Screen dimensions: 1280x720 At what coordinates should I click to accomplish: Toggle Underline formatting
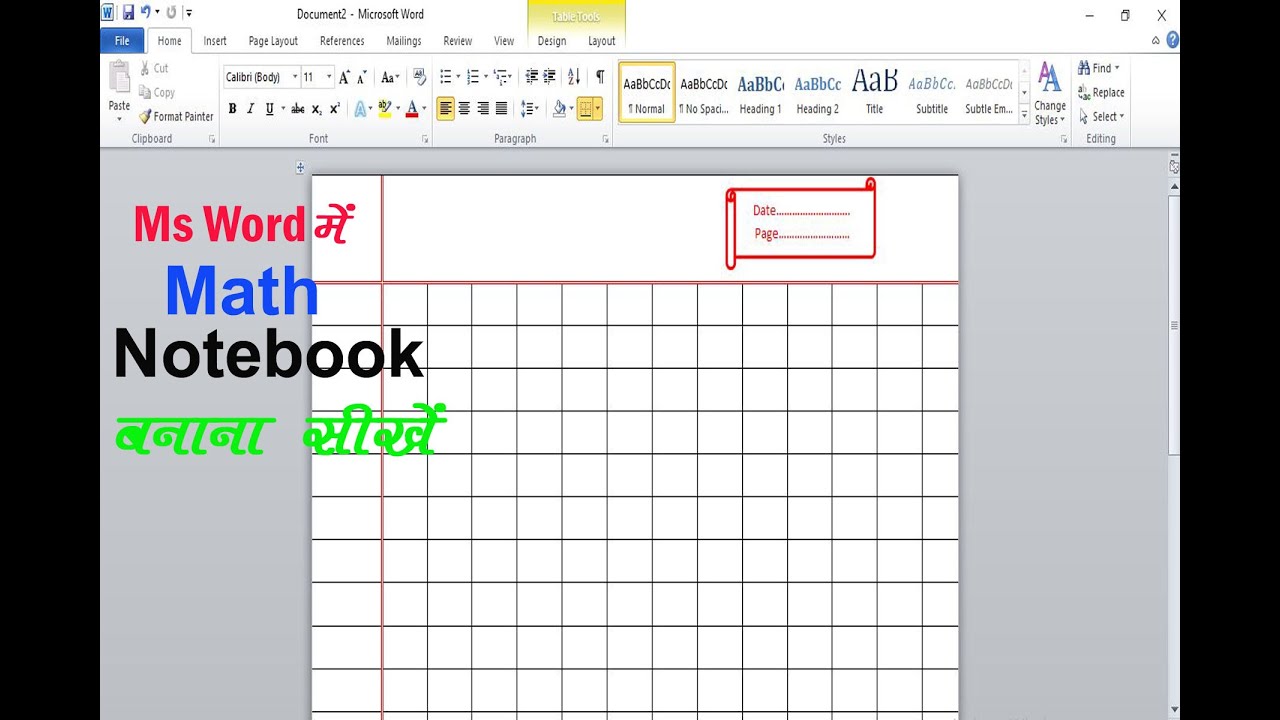269,109
